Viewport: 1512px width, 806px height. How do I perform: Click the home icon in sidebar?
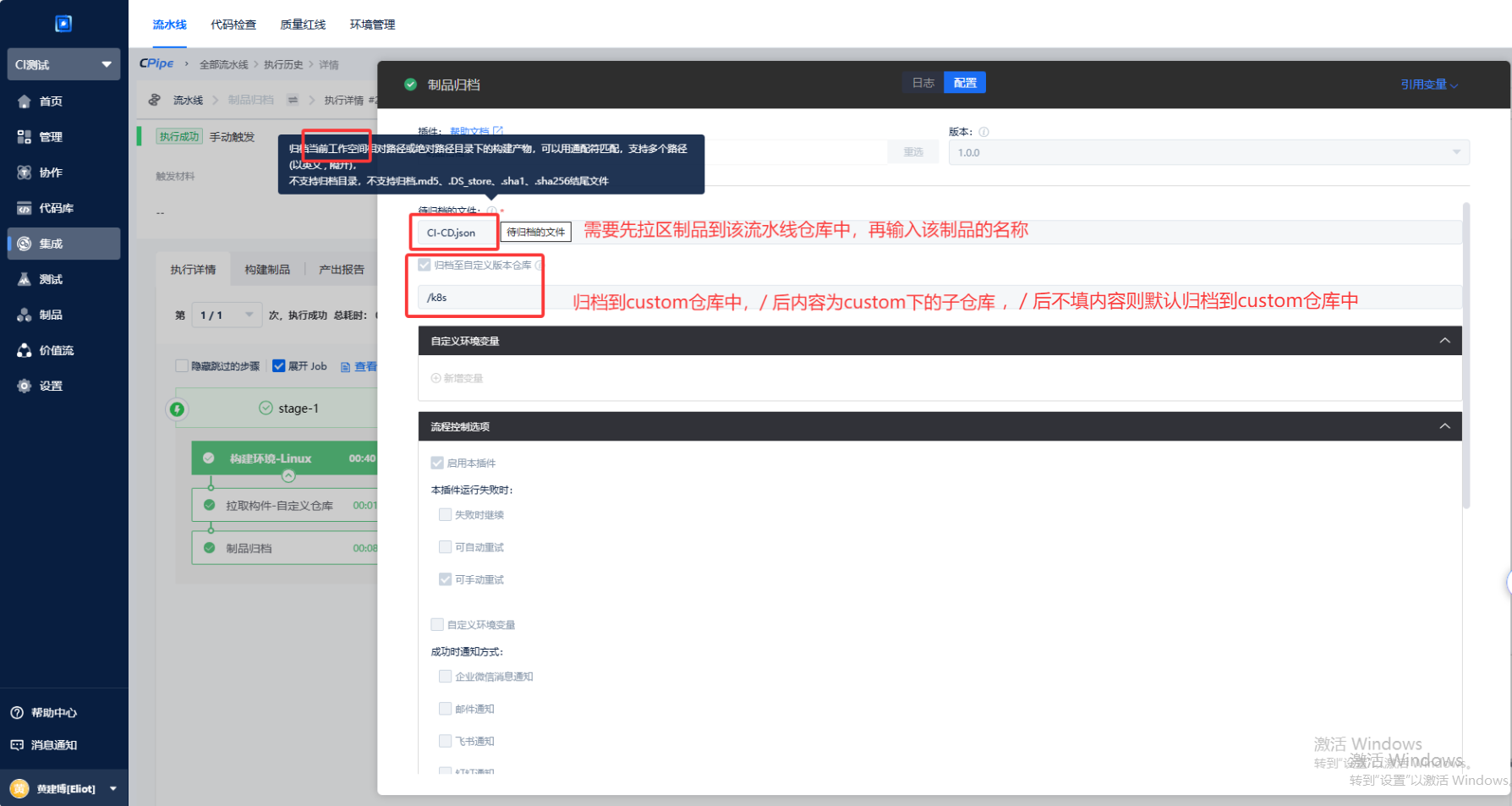[25, 101]
